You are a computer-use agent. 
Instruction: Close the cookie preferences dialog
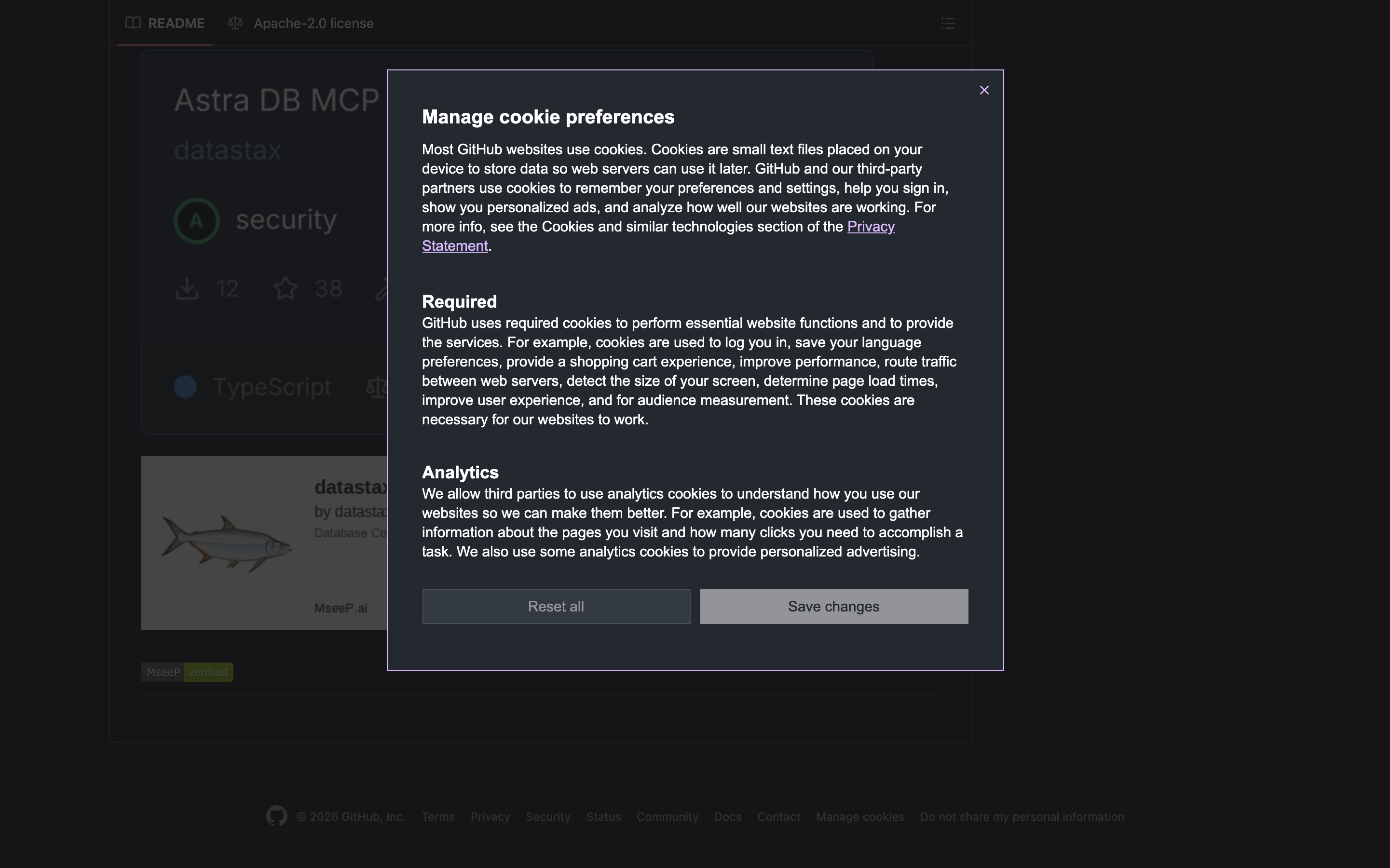point(984,90)
